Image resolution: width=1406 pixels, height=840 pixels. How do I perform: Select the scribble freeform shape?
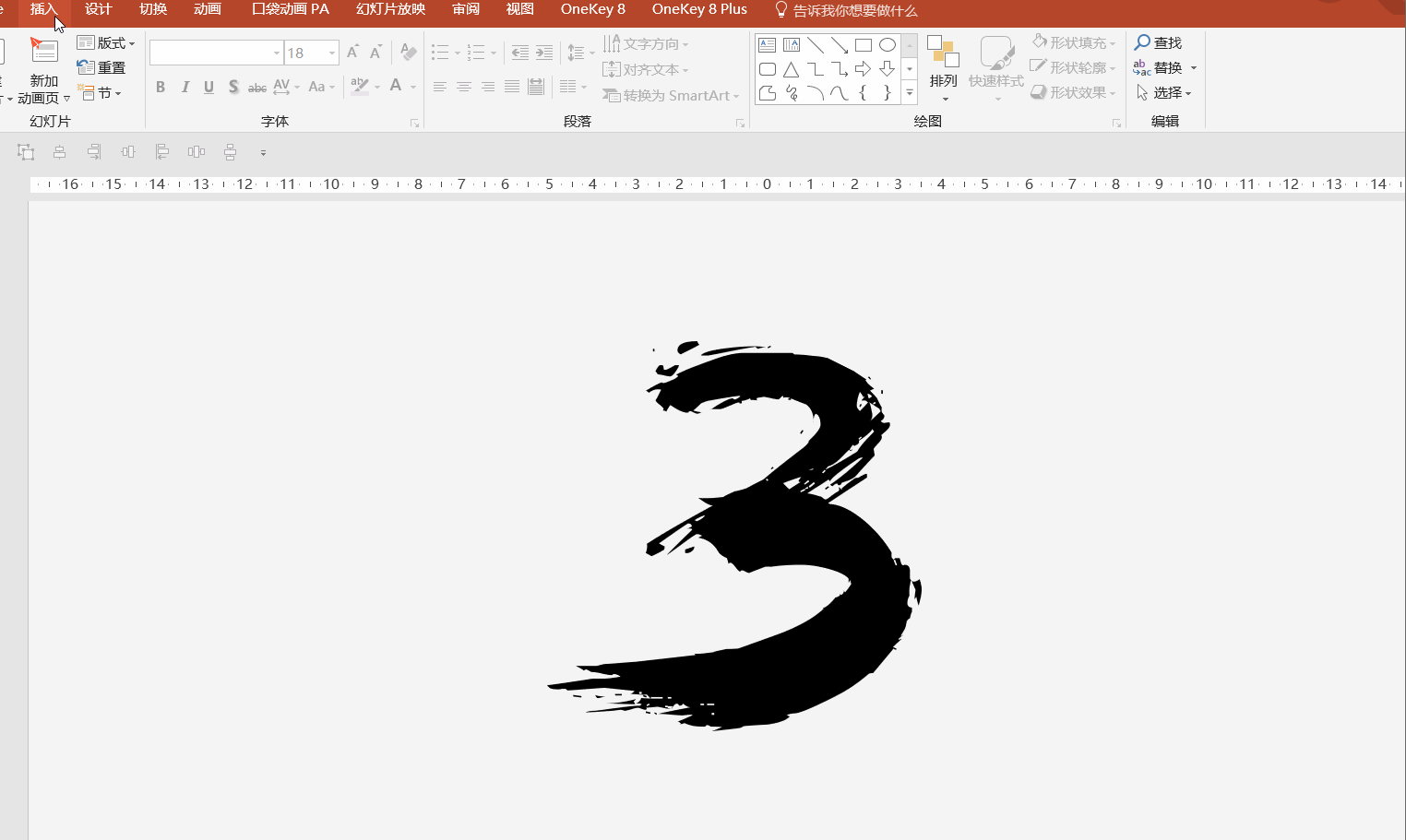coord(792,93)
